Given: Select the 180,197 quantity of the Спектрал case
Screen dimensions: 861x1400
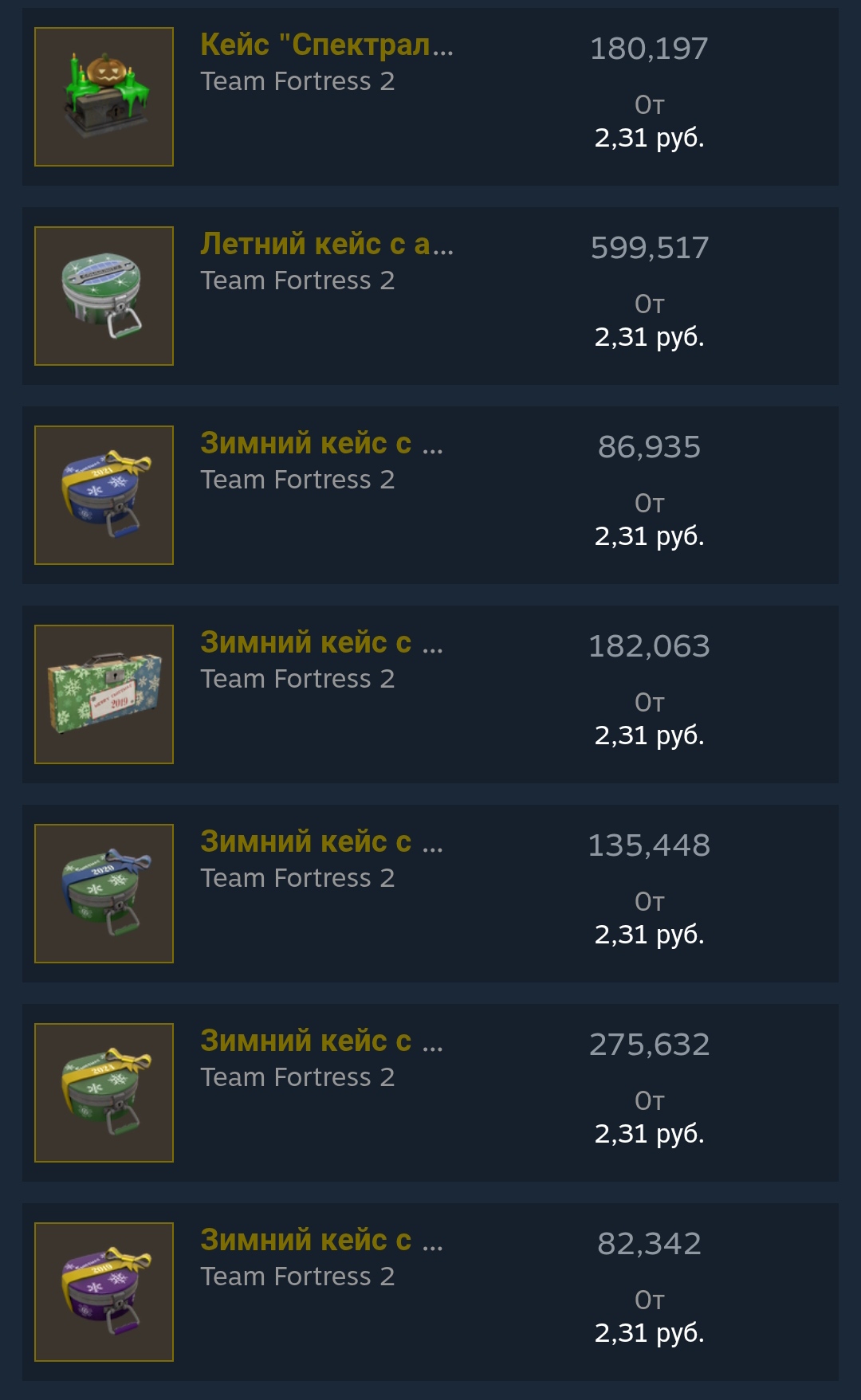Looking at the screenshot, I should [649, 49].
